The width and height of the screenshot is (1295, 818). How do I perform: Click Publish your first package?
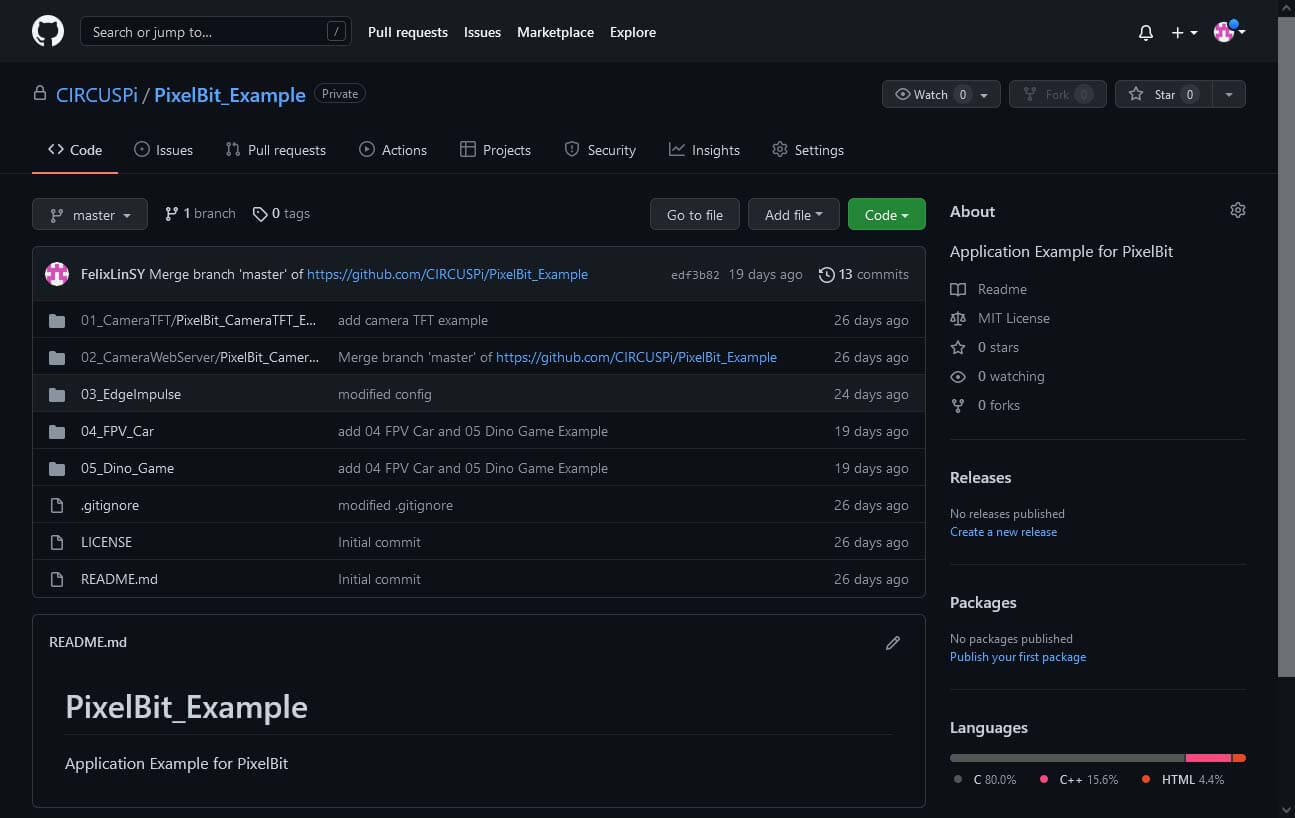1018,657
